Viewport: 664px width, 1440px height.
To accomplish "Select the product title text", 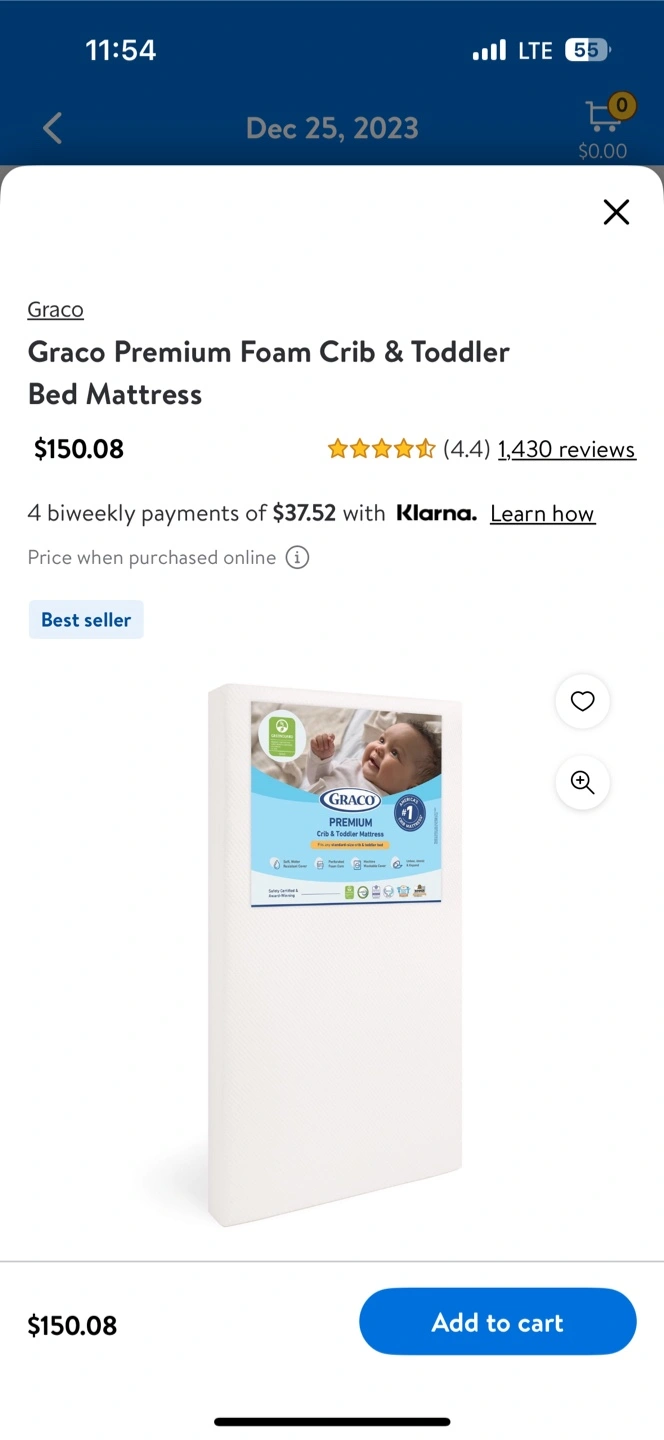I will (x=269, y=373).
